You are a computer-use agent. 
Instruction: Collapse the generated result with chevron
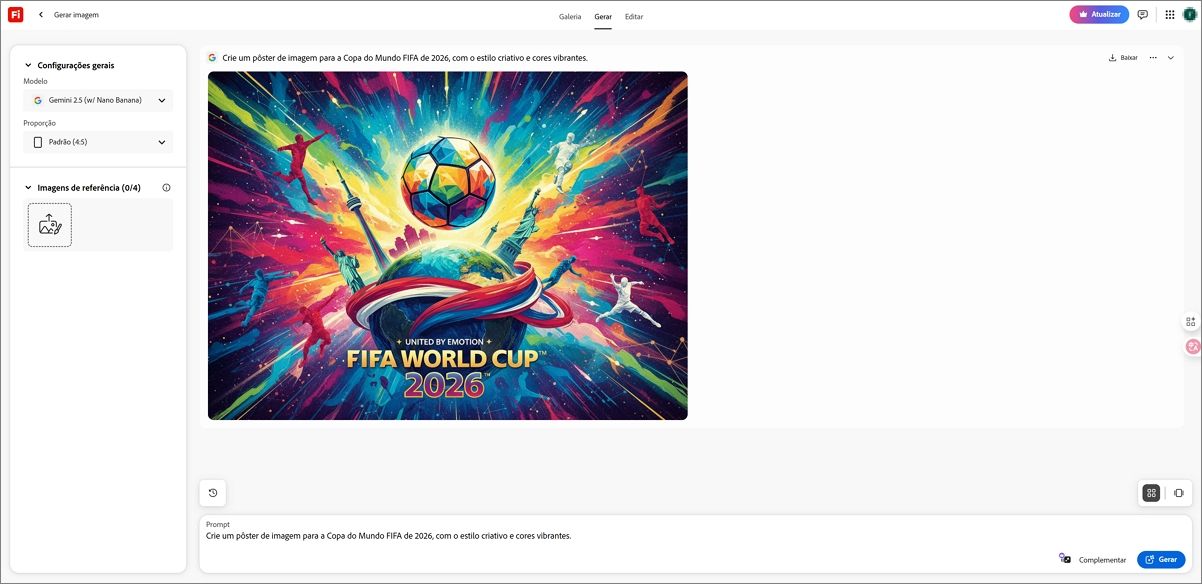[x=1171, y=58]
